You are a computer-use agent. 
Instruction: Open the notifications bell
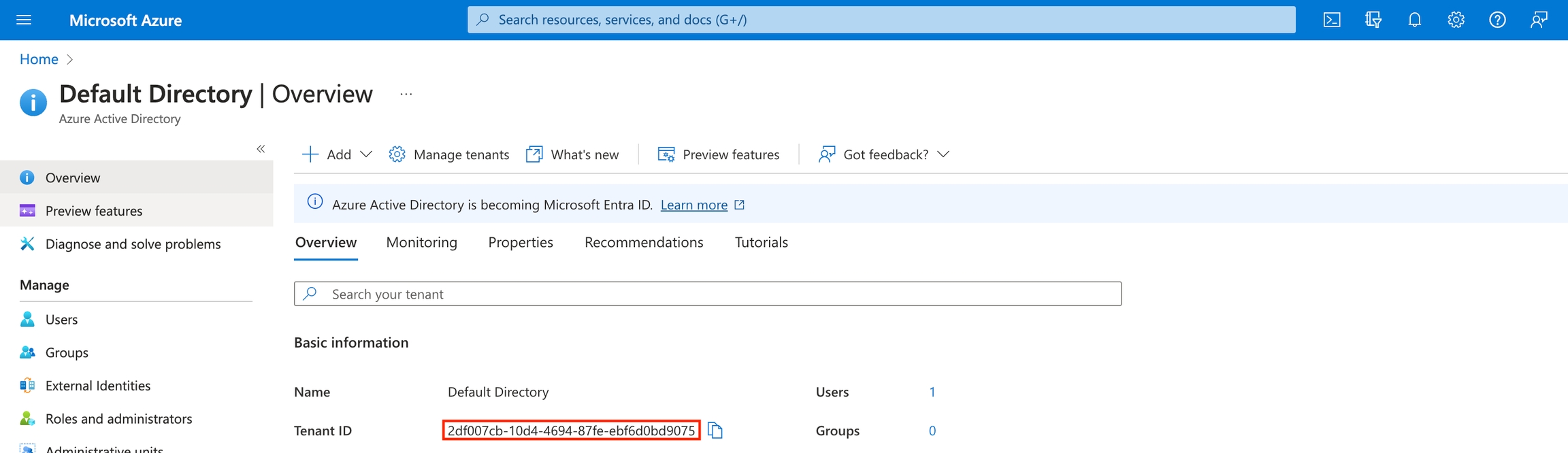coord(1415,20)
